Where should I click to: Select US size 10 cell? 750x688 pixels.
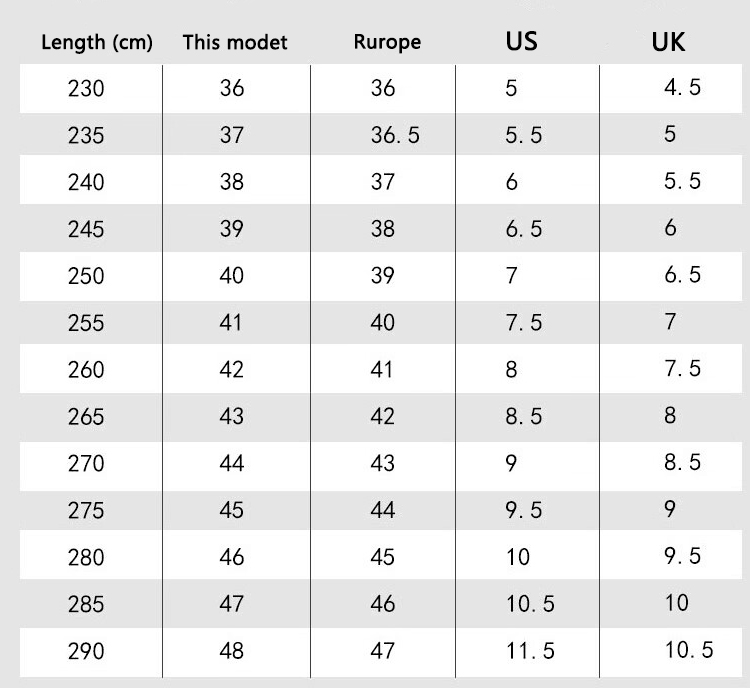coord(518,557)
